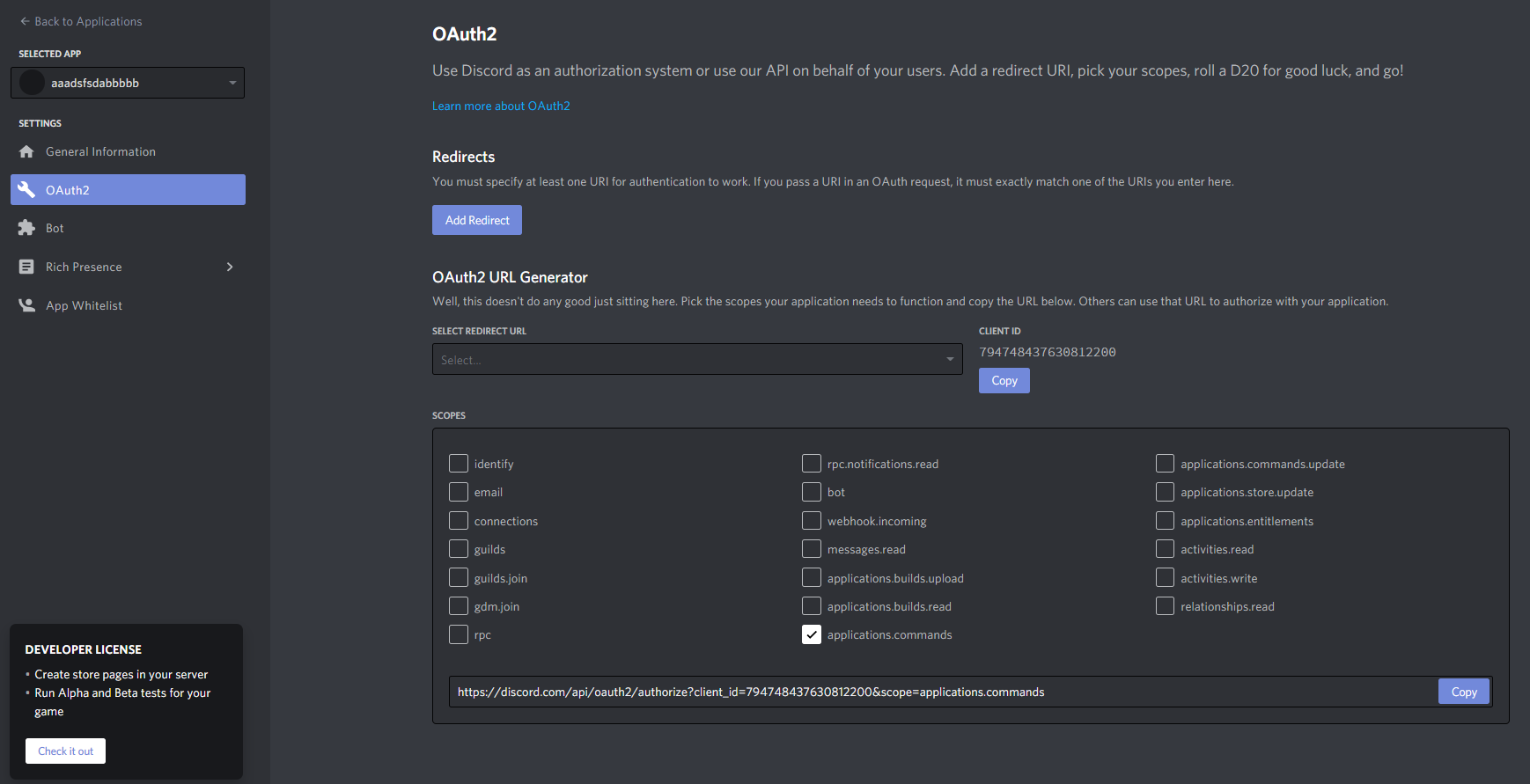Screen dimensions: 1530x784
Task: Open General Information settings
Action: (128, 151)
